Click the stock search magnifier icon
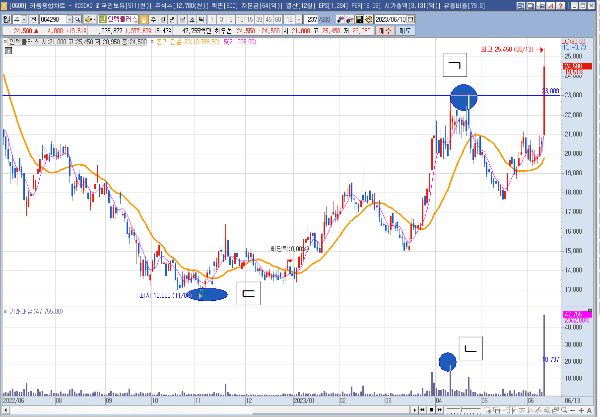 (77, 19)
